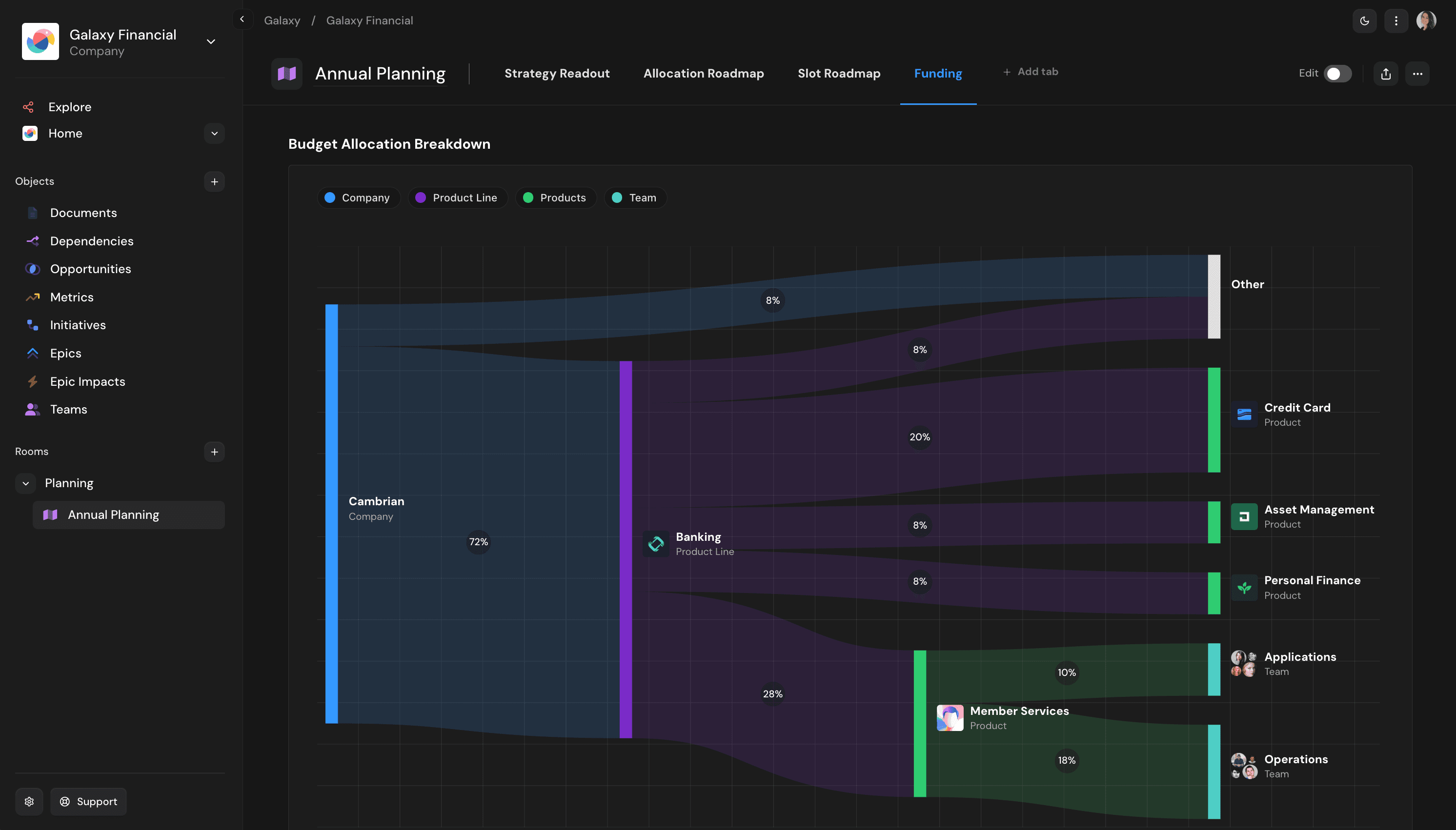Open the Strategy Readout tab

[557, 74]
